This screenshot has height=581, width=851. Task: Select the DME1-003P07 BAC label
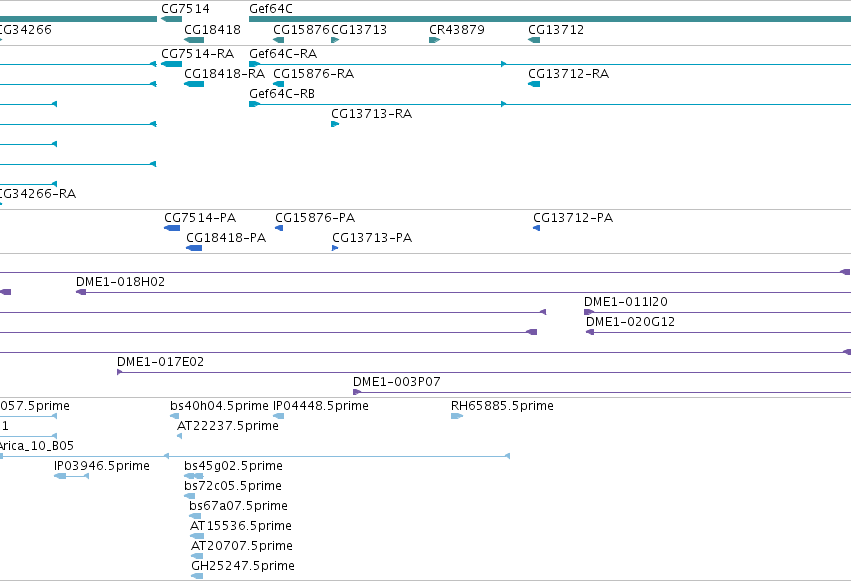(396, 382)
